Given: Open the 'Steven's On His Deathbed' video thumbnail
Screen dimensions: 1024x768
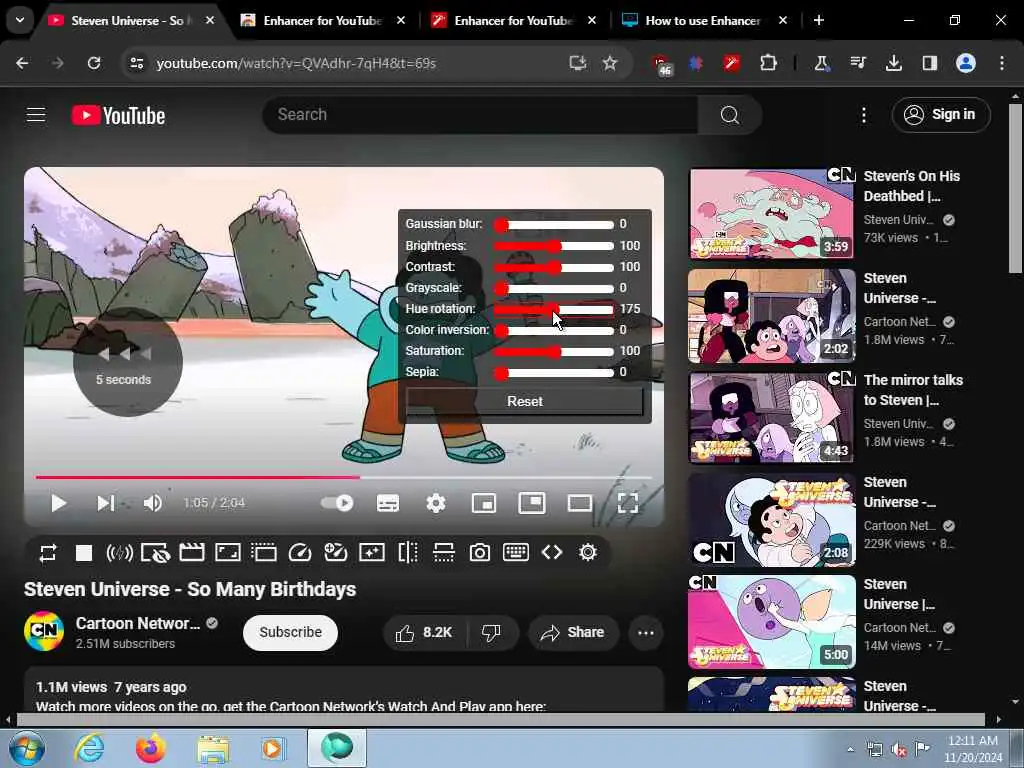Looking at the screenshot, I should point(771,213).
